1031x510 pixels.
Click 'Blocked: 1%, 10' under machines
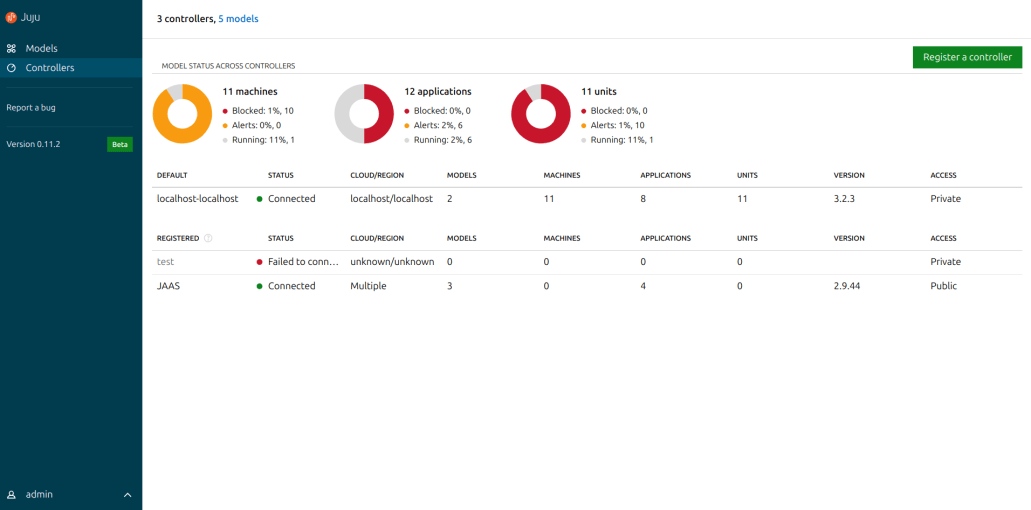click(263, 111)
